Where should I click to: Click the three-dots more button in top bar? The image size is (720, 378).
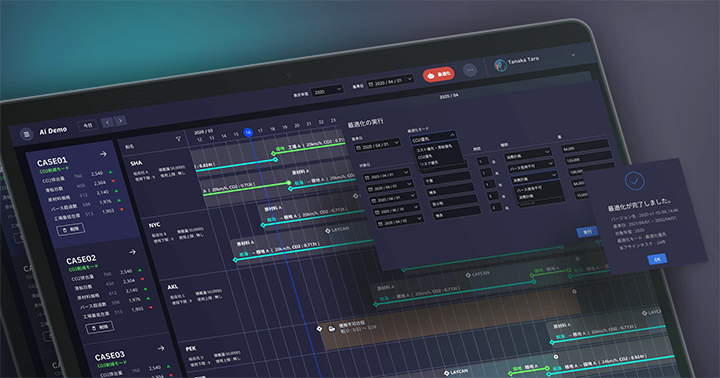click(469, 70)
